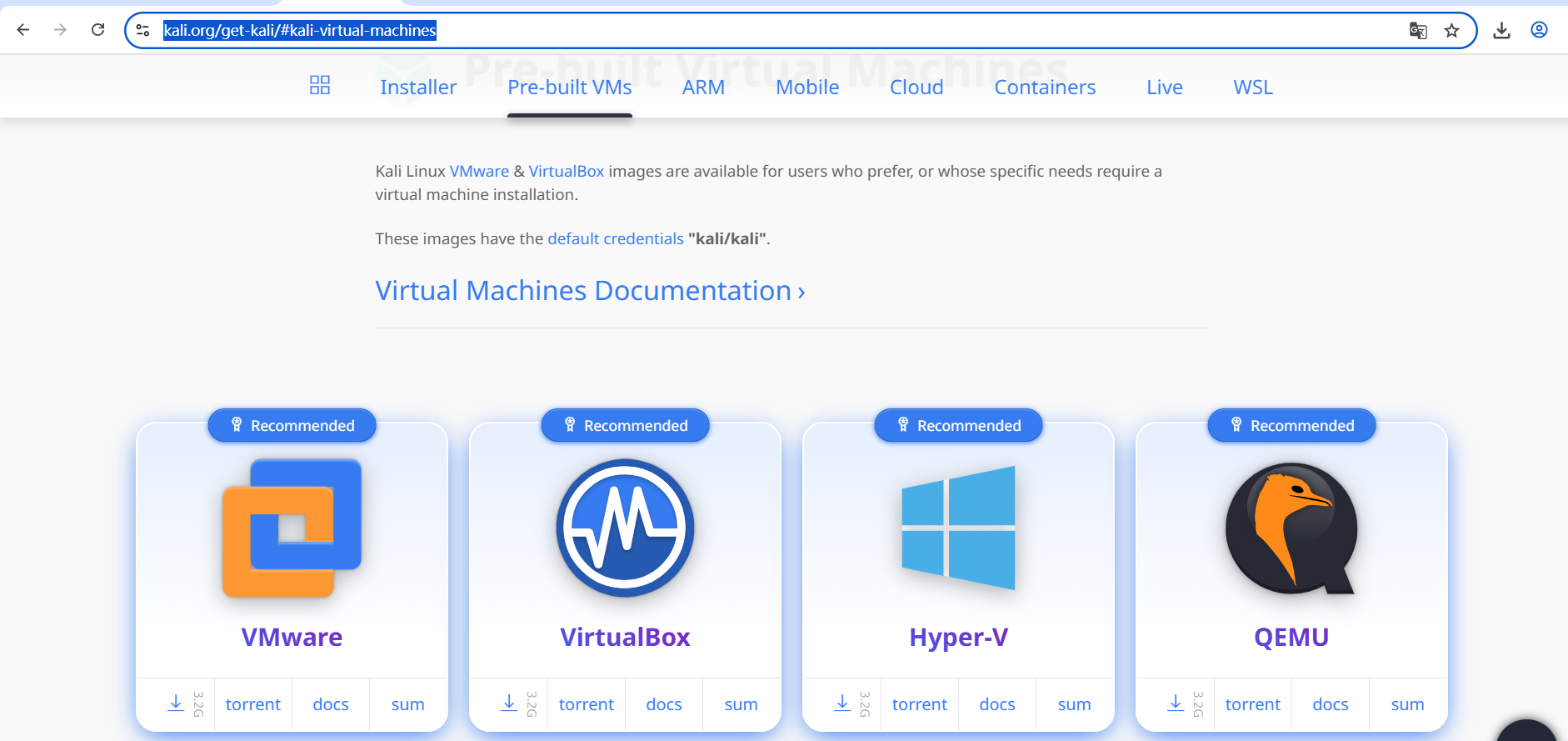Viewport: 1568px width, 741px height.
Task: Click the Recommended badge above VMware
Action: point(292,425)
